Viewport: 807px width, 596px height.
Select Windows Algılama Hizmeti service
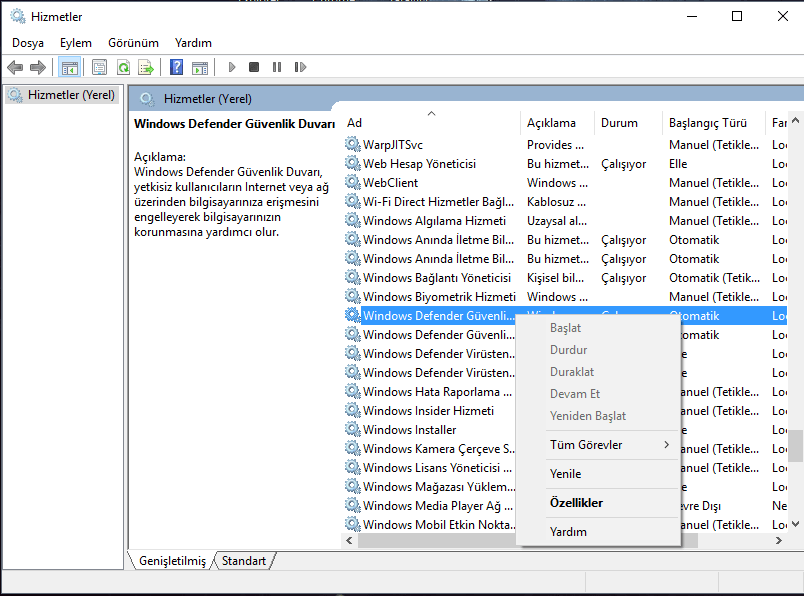(x=565, y=221)
